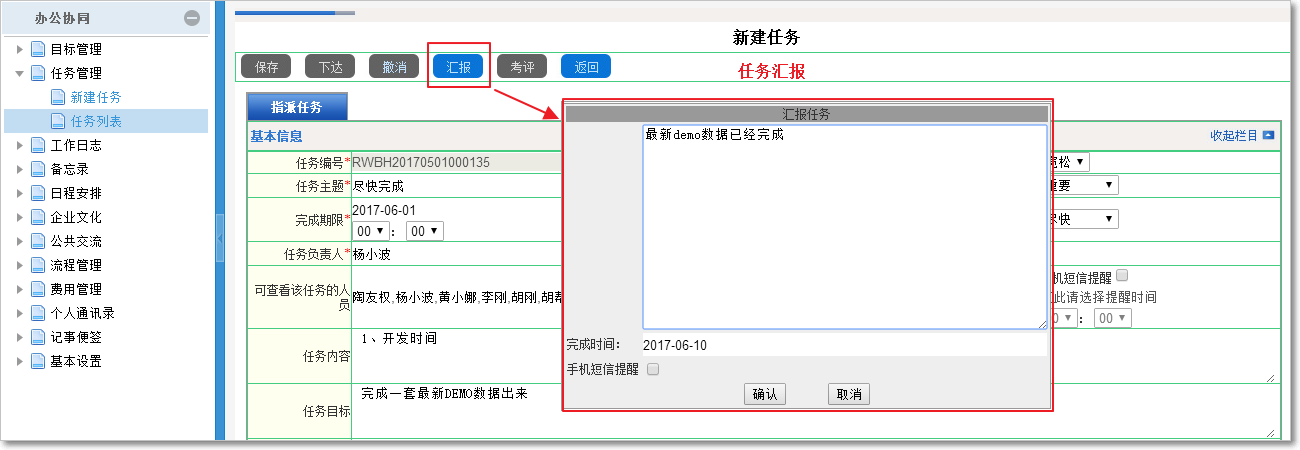Click the document icon beside 基本设置

(x=38, y=361)
